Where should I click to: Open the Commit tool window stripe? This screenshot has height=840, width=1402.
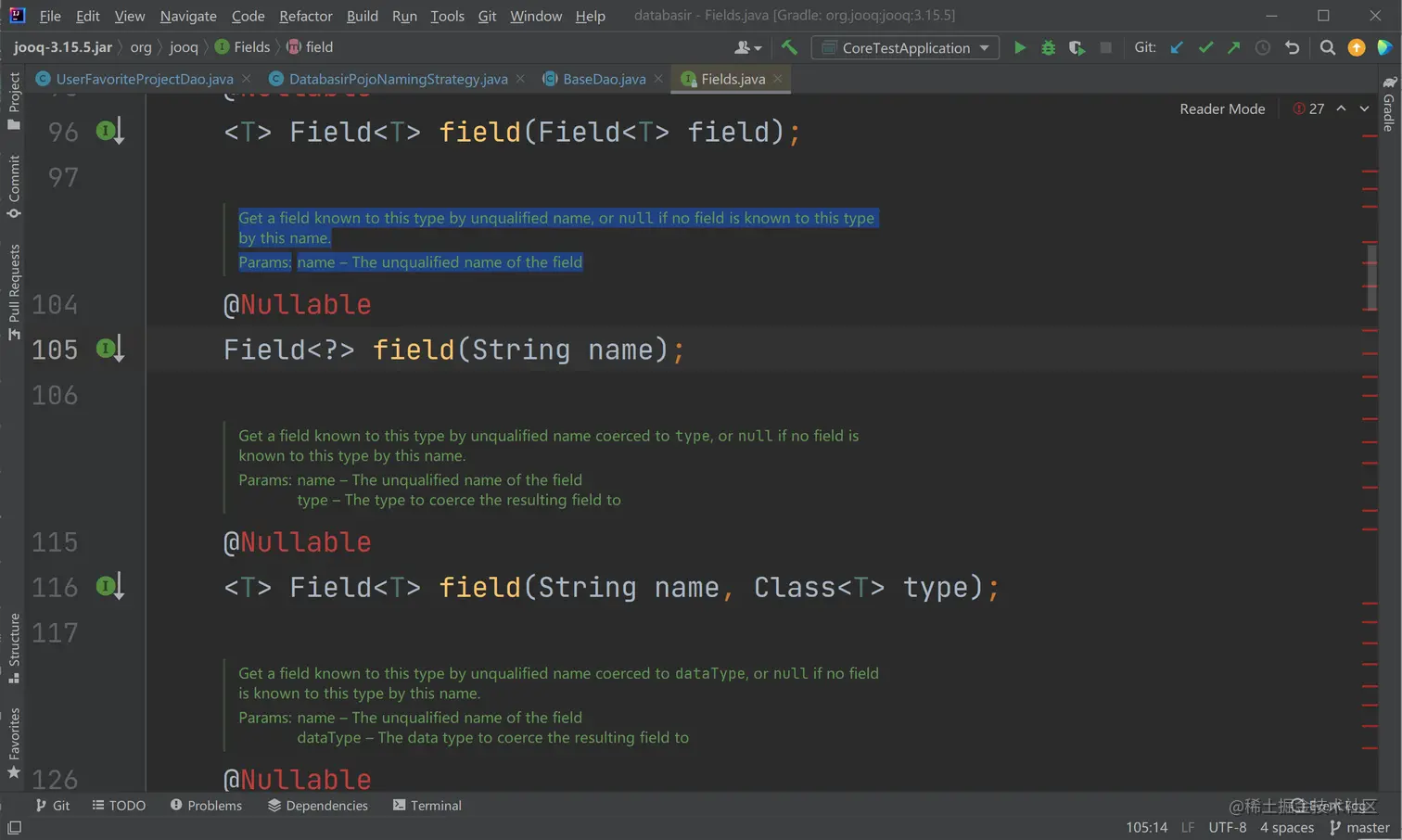(x=14, y=186)
